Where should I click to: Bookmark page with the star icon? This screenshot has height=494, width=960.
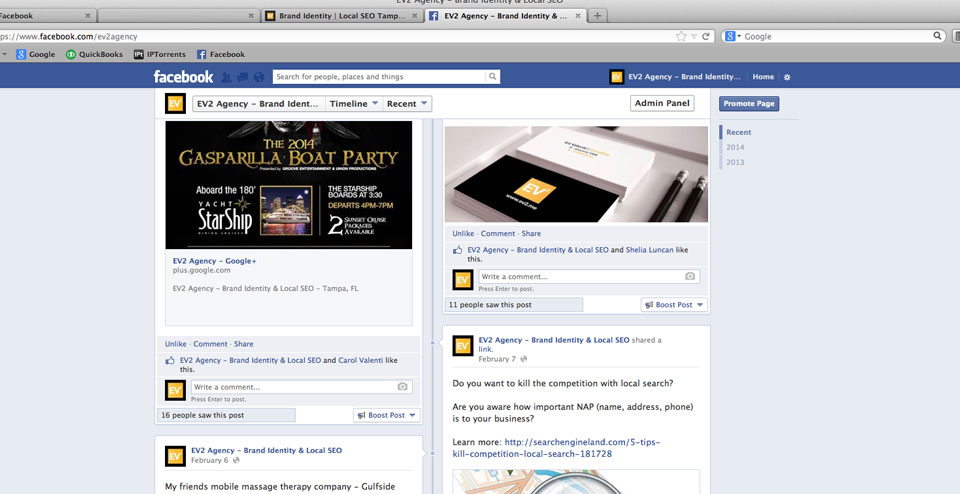681,36
